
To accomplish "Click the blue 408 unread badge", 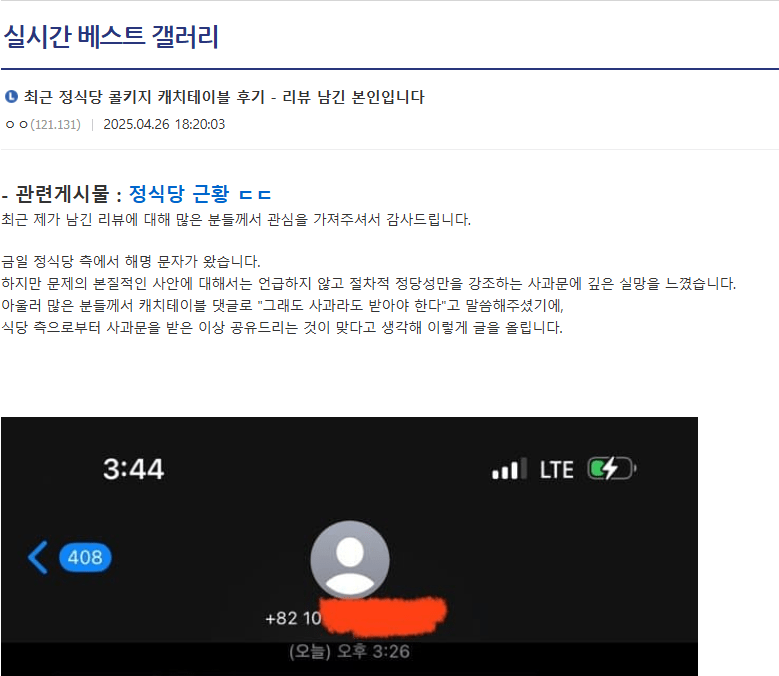I will point(85,557).
